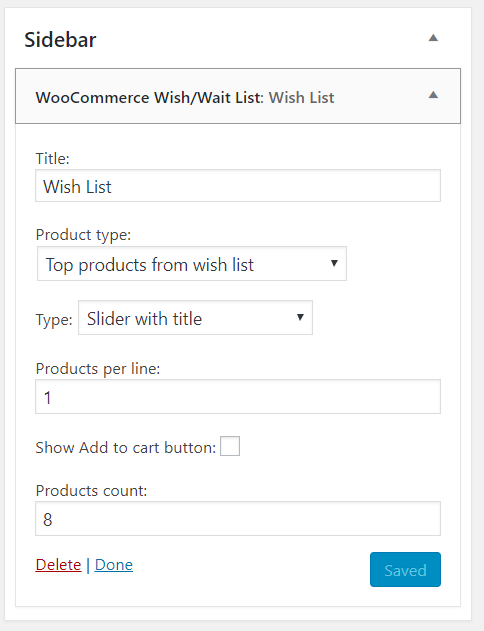Delete the Wish List widget

pos(58,565)
